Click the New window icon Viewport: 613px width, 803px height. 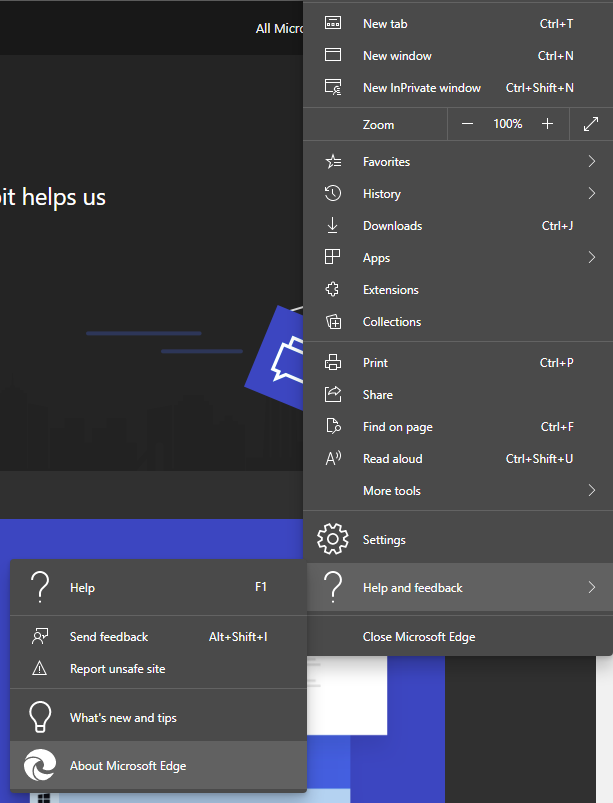(333, 55)
